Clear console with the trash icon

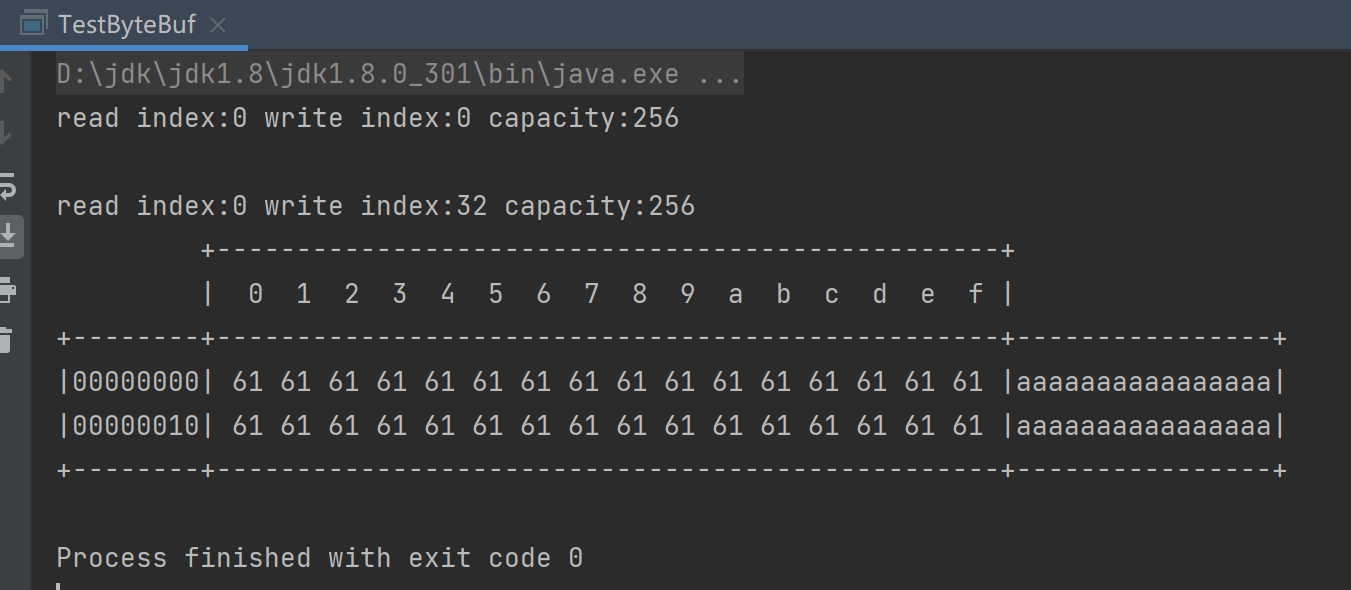click(x=7, y=340)
